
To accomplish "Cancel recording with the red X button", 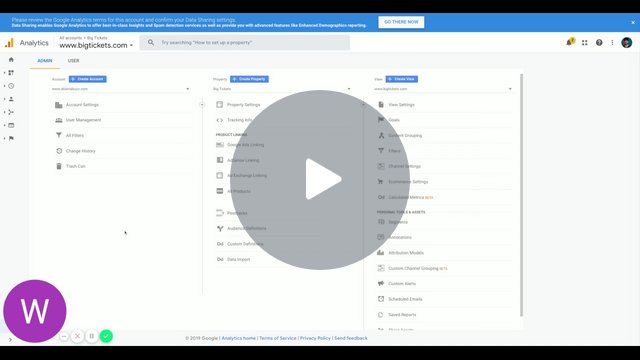I will pos(77,336).
